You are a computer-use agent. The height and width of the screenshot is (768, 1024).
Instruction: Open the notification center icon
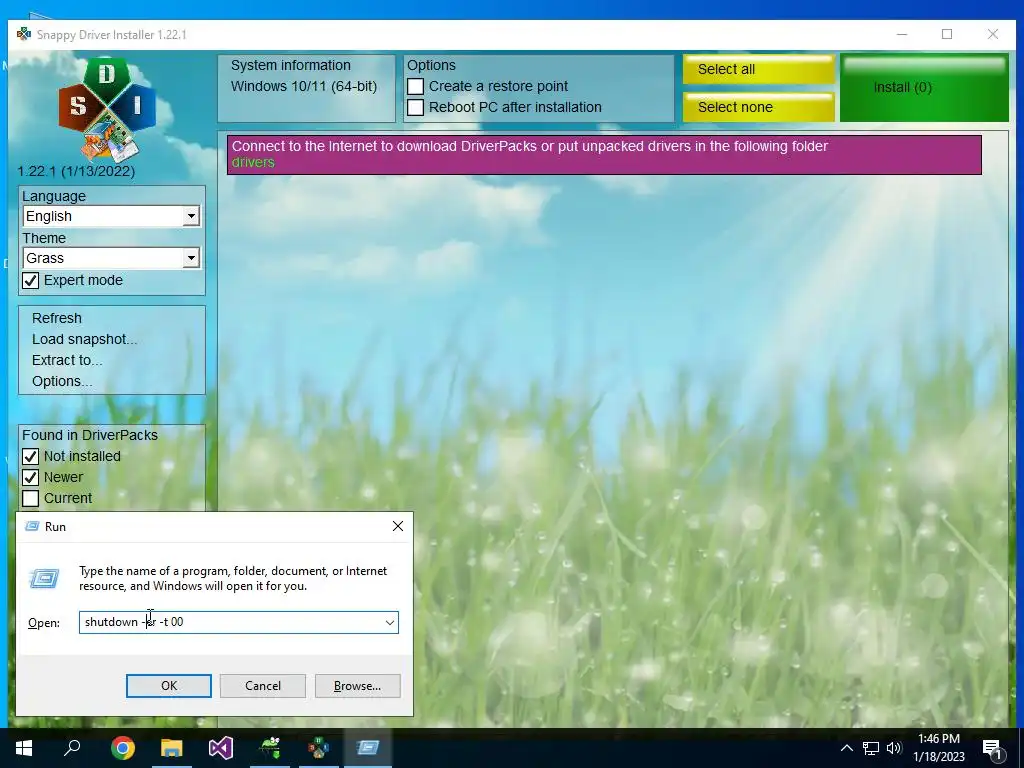[993, 748]
